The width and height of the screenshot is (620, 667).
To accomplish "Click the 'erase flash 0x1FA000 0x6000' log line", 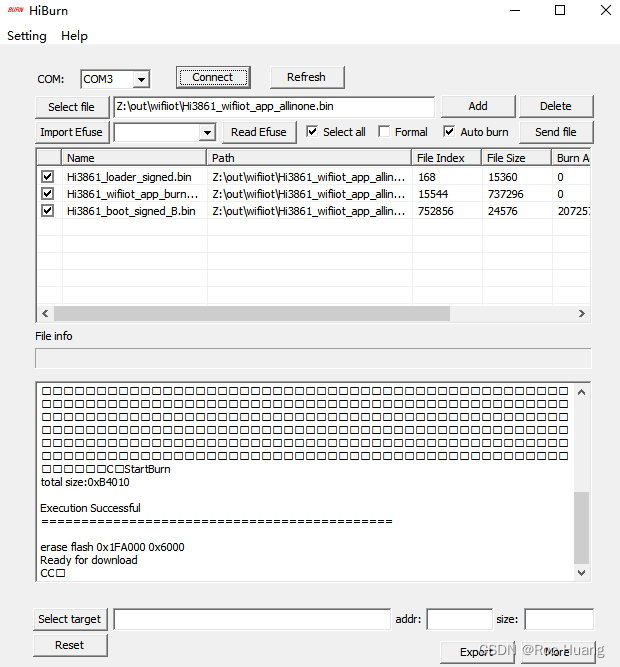I will click(x=112, y=547).
